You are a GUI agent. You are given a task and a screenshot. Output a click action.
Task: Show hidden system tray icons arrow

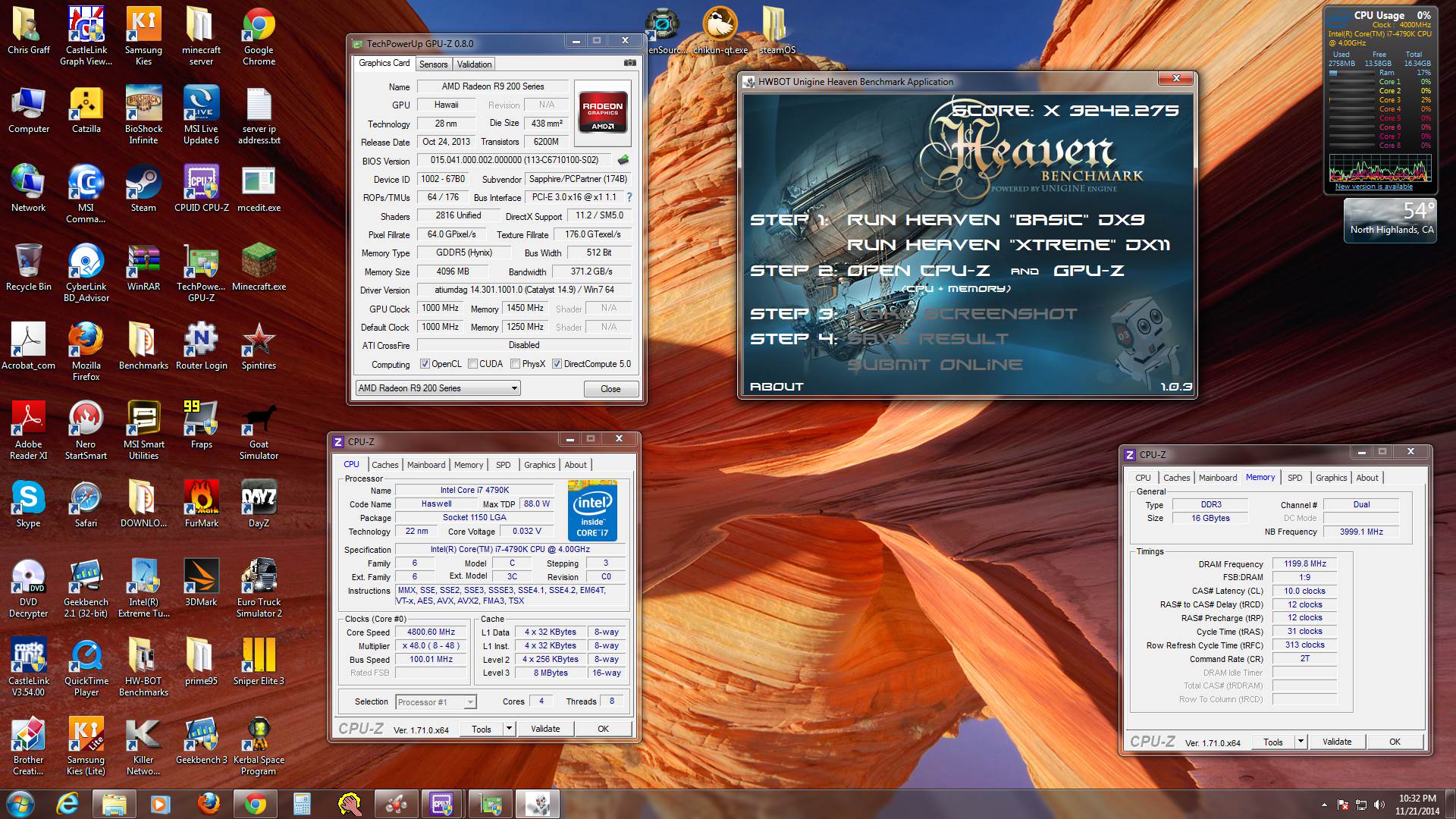1324,805
